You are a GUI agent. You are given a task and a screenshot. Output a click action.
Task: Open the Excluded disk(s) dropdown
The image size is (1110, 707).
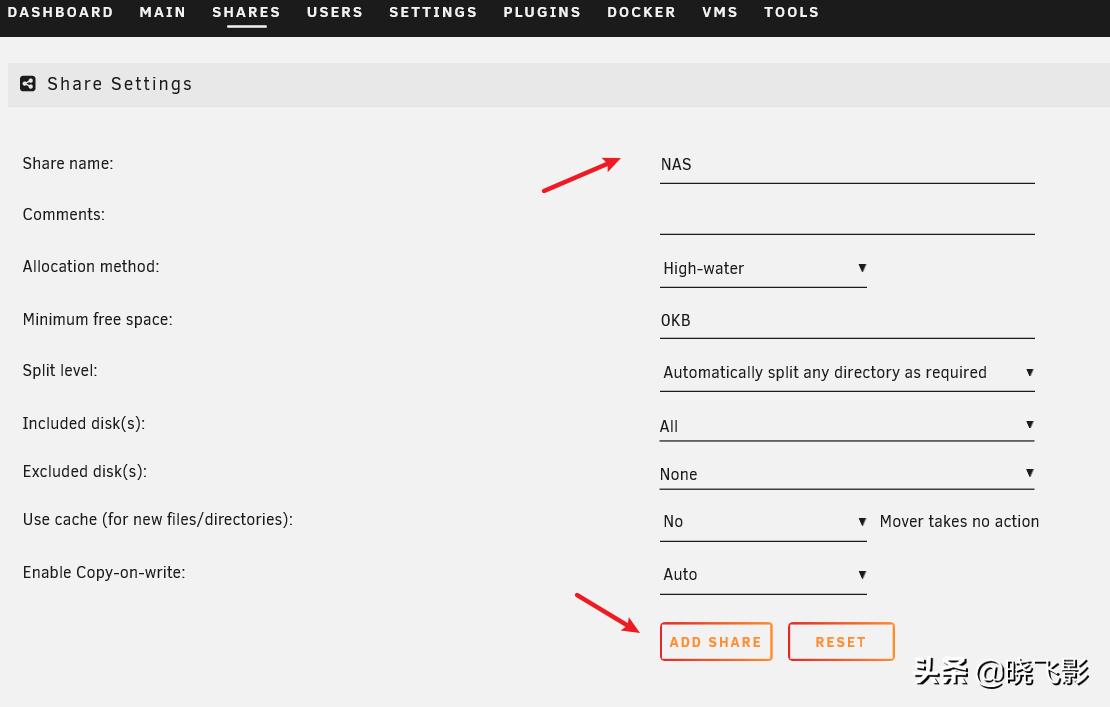(x=847, y=474)
